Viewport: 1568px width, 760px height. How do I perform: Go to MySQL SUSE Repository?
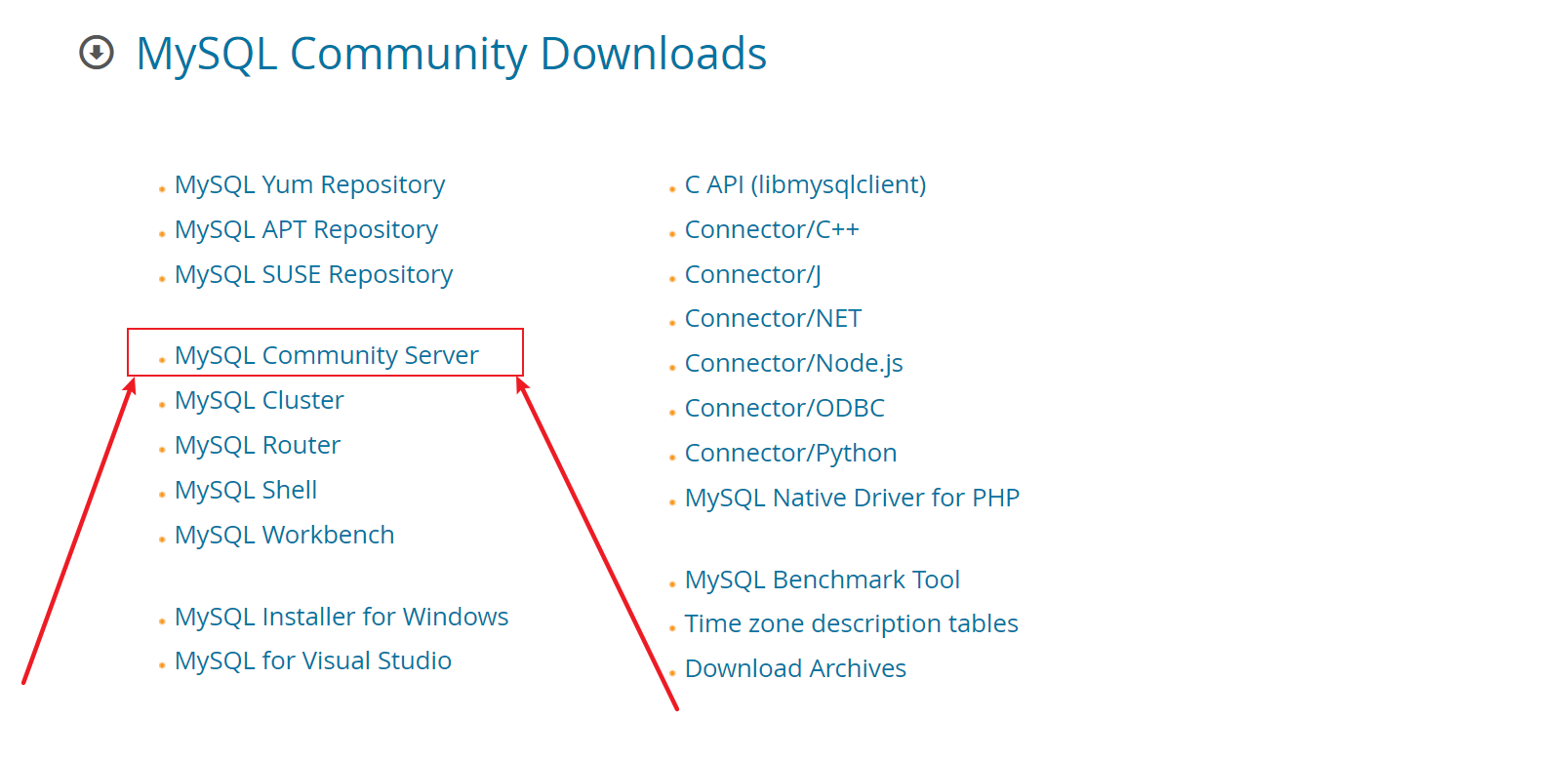tap(313, 274)
